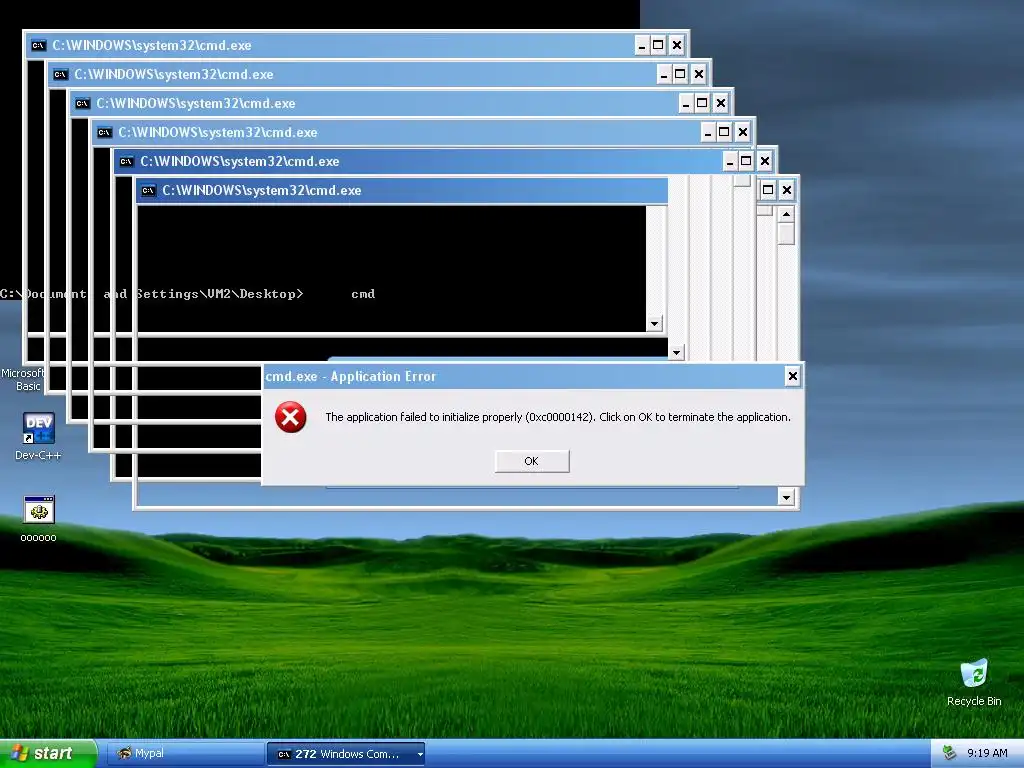Click the frontmost cmd.exe title bar

click(x=402, y=191)
